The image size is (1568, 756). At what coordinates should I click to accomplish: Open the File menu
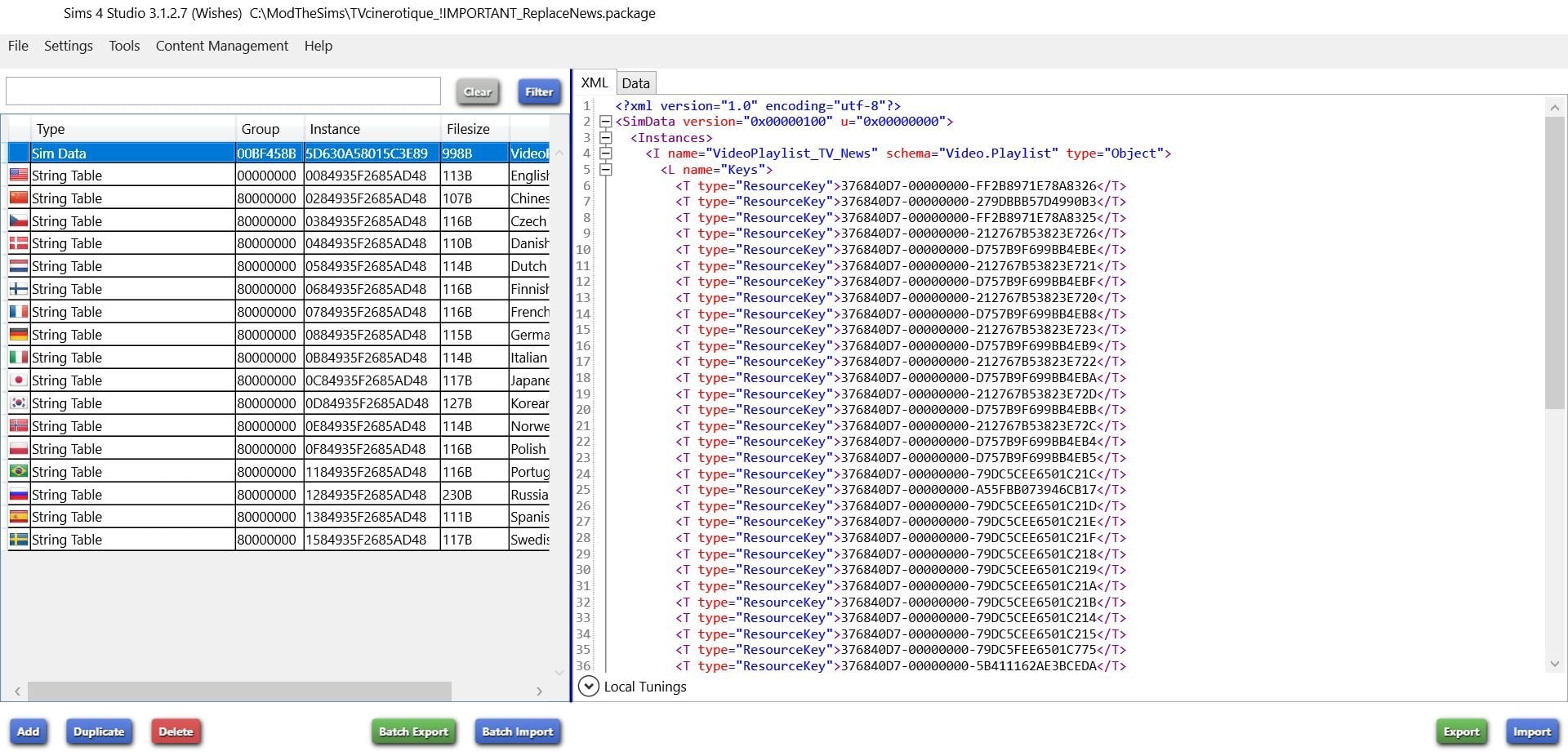18,46
